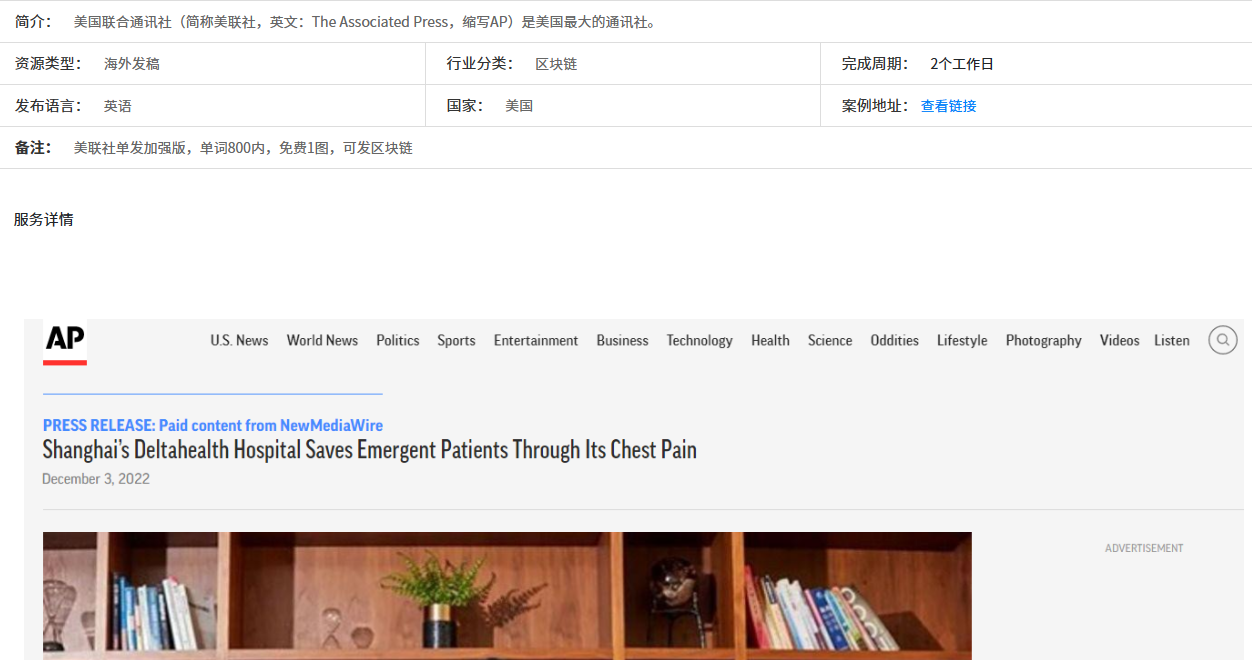This screenshot has width=1252, height=660.
Task: Open the 查看链接 case link
Action: pyautogui.click(x=948, y=106)
